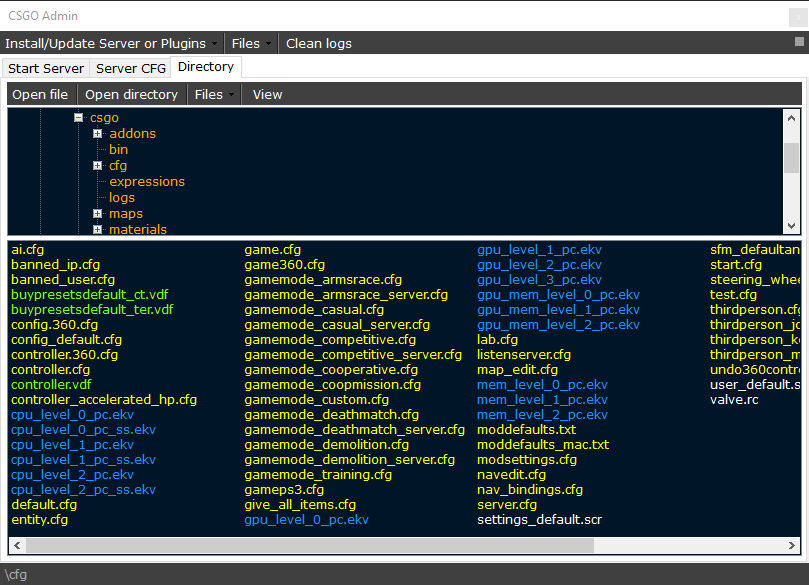Expand the maps folder node

coord(98,214)
